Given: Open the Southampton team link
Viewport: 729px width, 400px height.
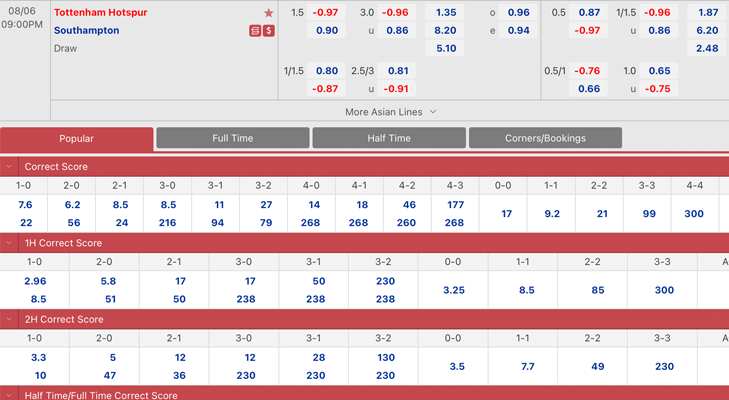Looking at the screenshot, I should coord(86,30).
